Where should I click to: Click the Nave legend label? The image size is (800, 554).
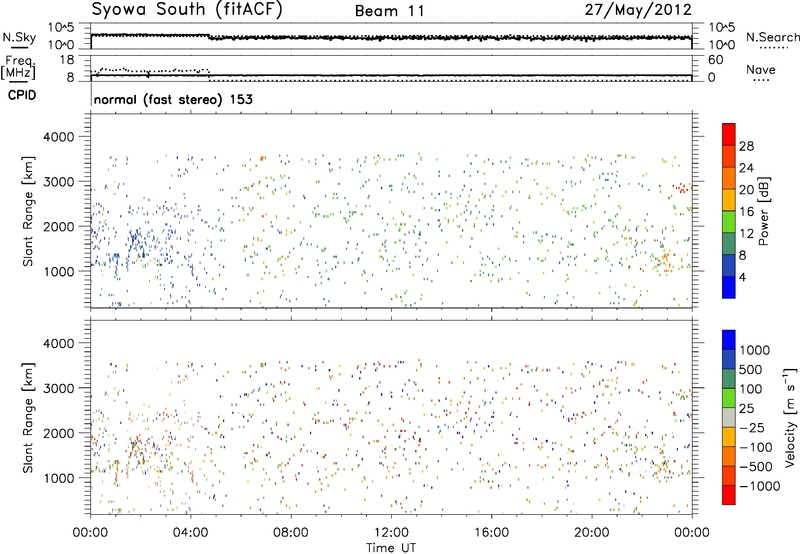tap(761, 70)
